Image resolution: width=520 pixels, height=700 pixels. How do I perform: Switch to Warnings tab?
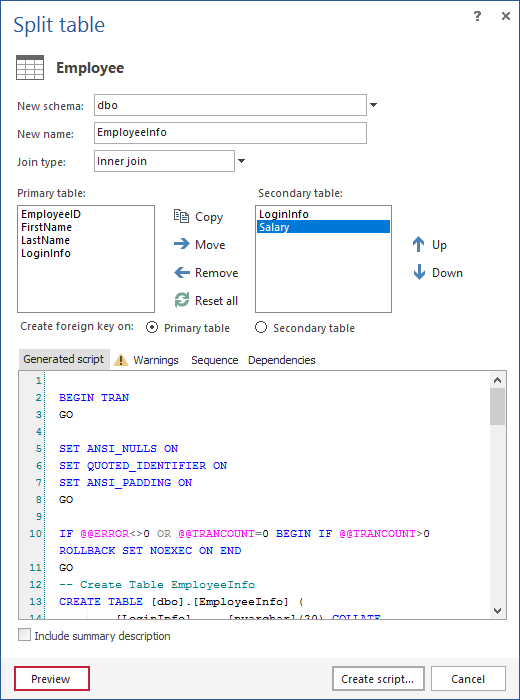pyautogui.click(x=155, y=360)
